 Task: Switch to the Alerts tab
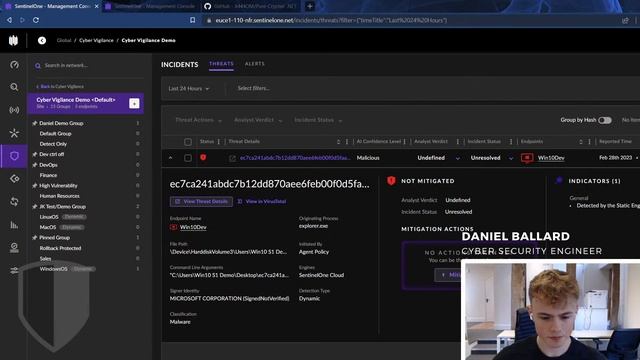(x=255, y=64)
